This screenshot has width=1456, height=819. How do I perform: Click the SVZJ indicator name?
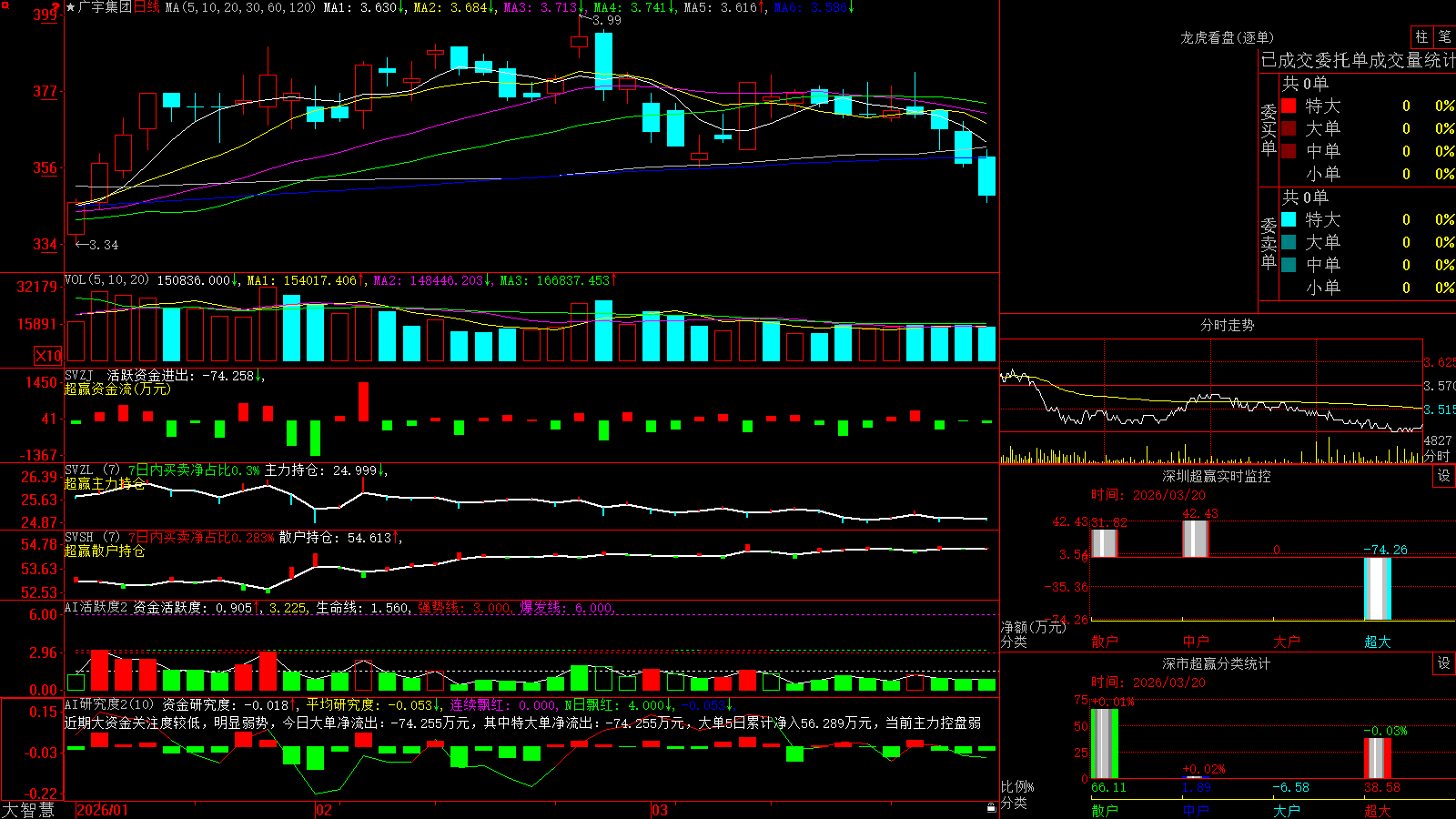point(79,375)
